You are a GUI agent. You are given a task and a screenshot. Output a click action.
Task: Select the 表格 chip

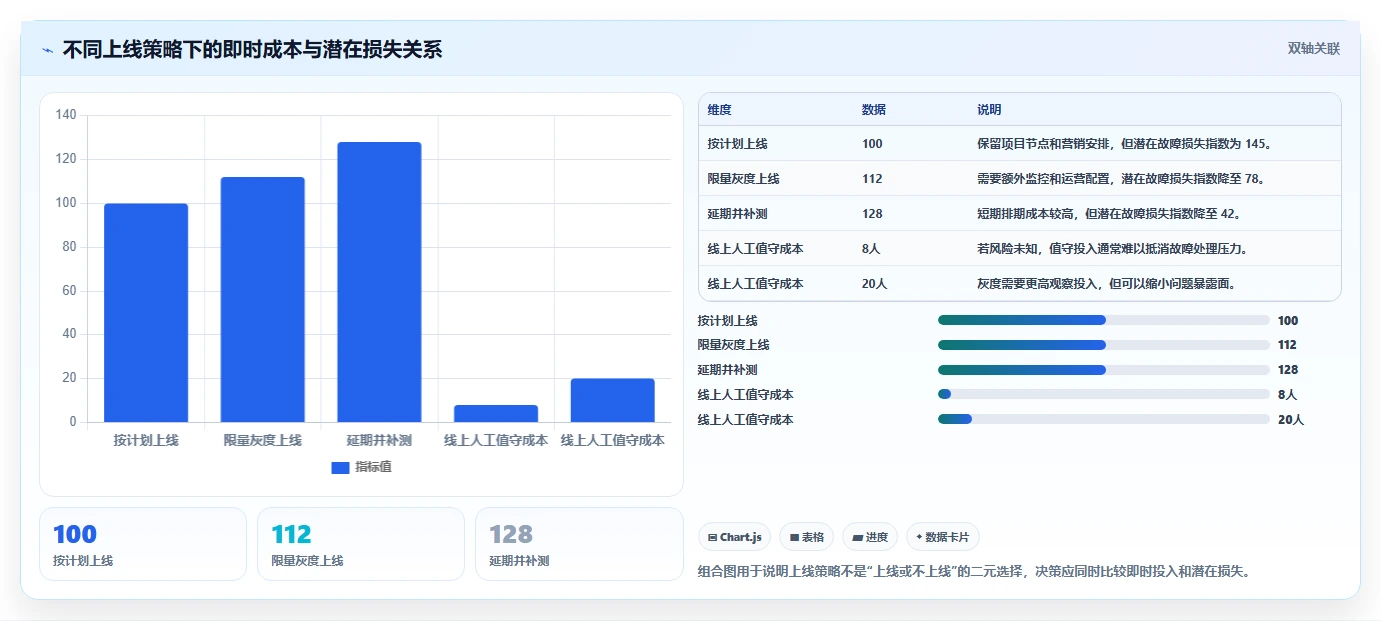pyautogui.click(x=806, y=537)
